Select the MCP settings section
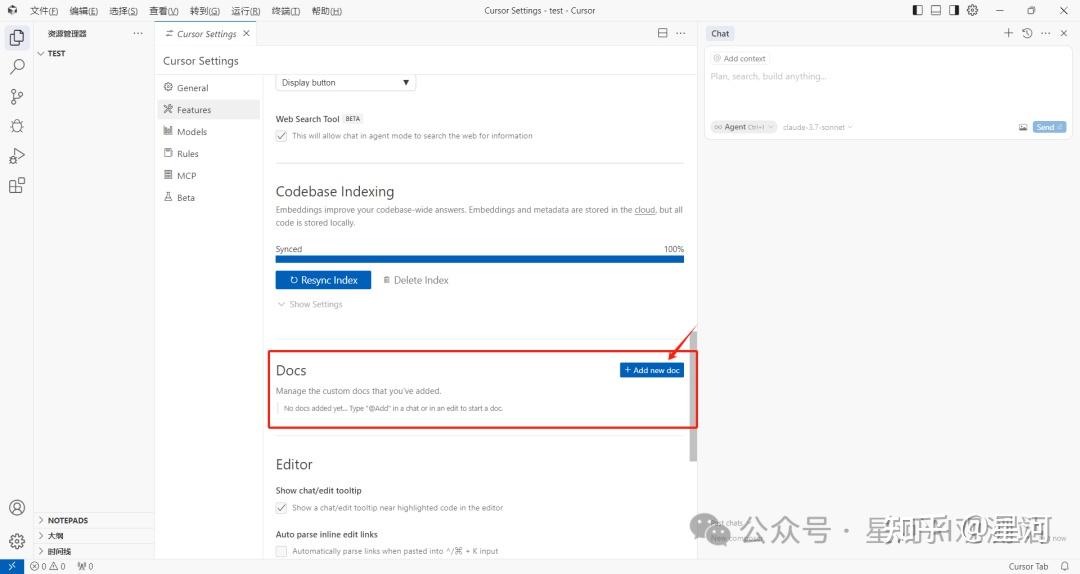 pyautogui.click(x=209, y=176)
